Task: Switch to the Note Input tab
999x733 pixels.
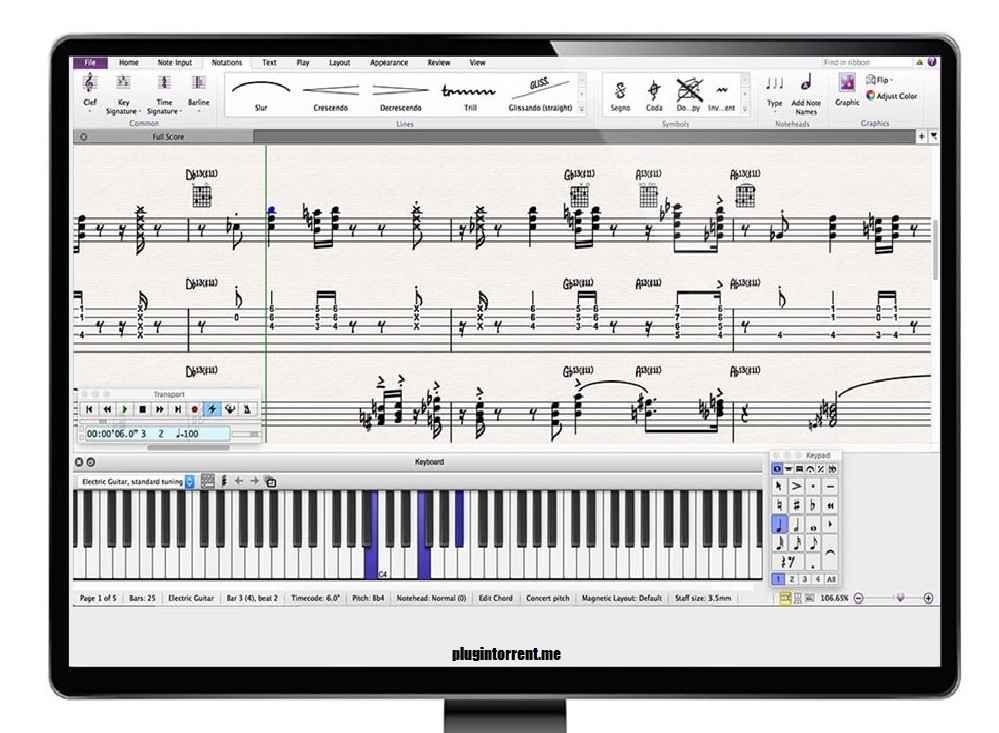Action: [175, 62]
